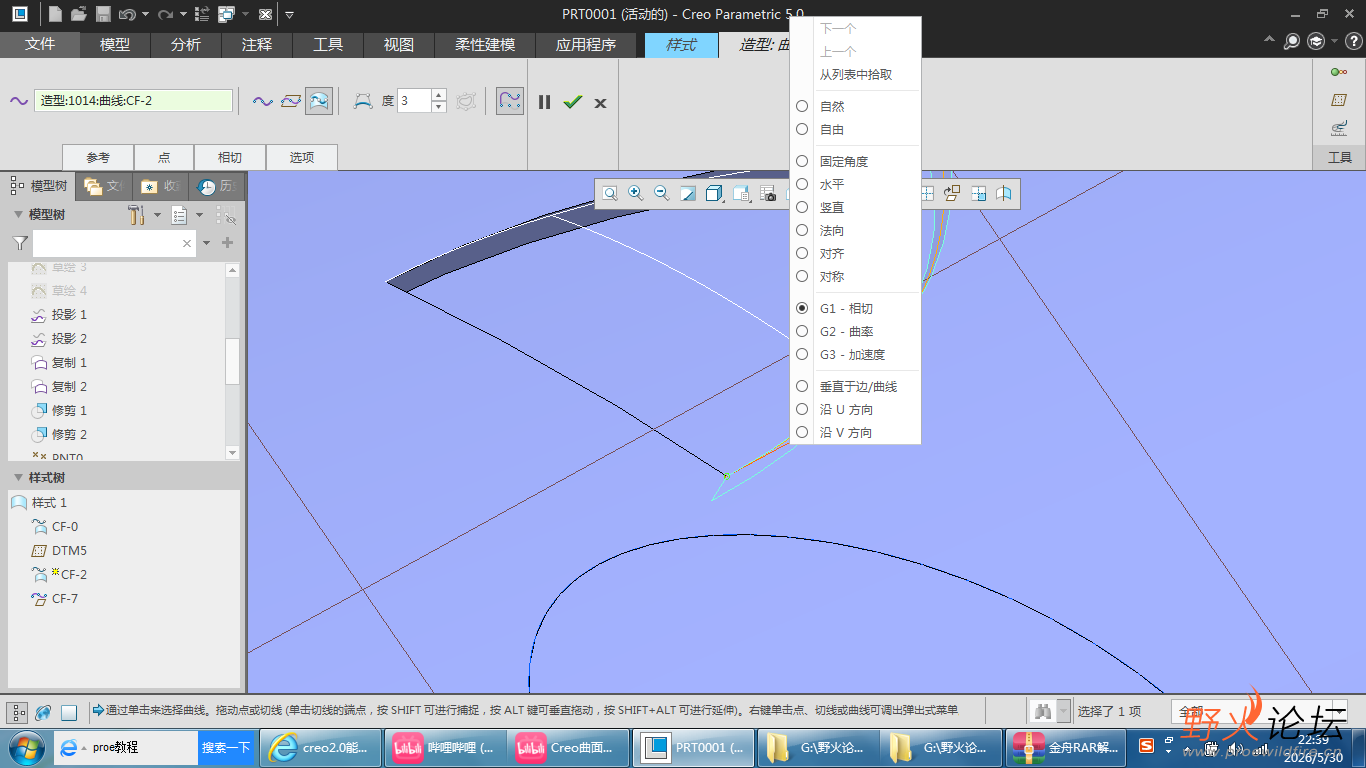Click 从列表中拾取 in context menu
The image size is (1366, 768).
pos(856,74)
